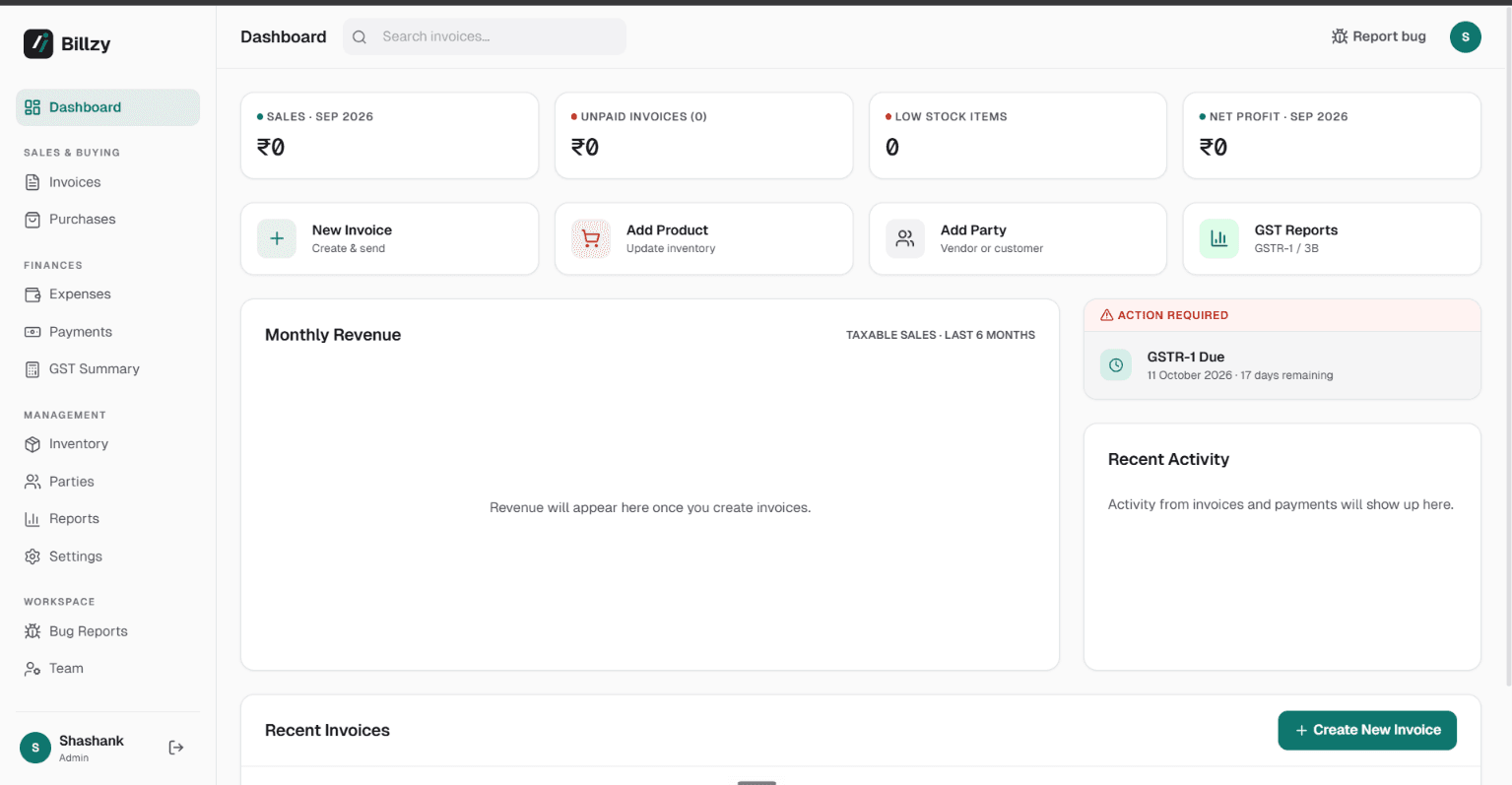Click the search magnifier icon
The image size is (1512, 785).
360,36
